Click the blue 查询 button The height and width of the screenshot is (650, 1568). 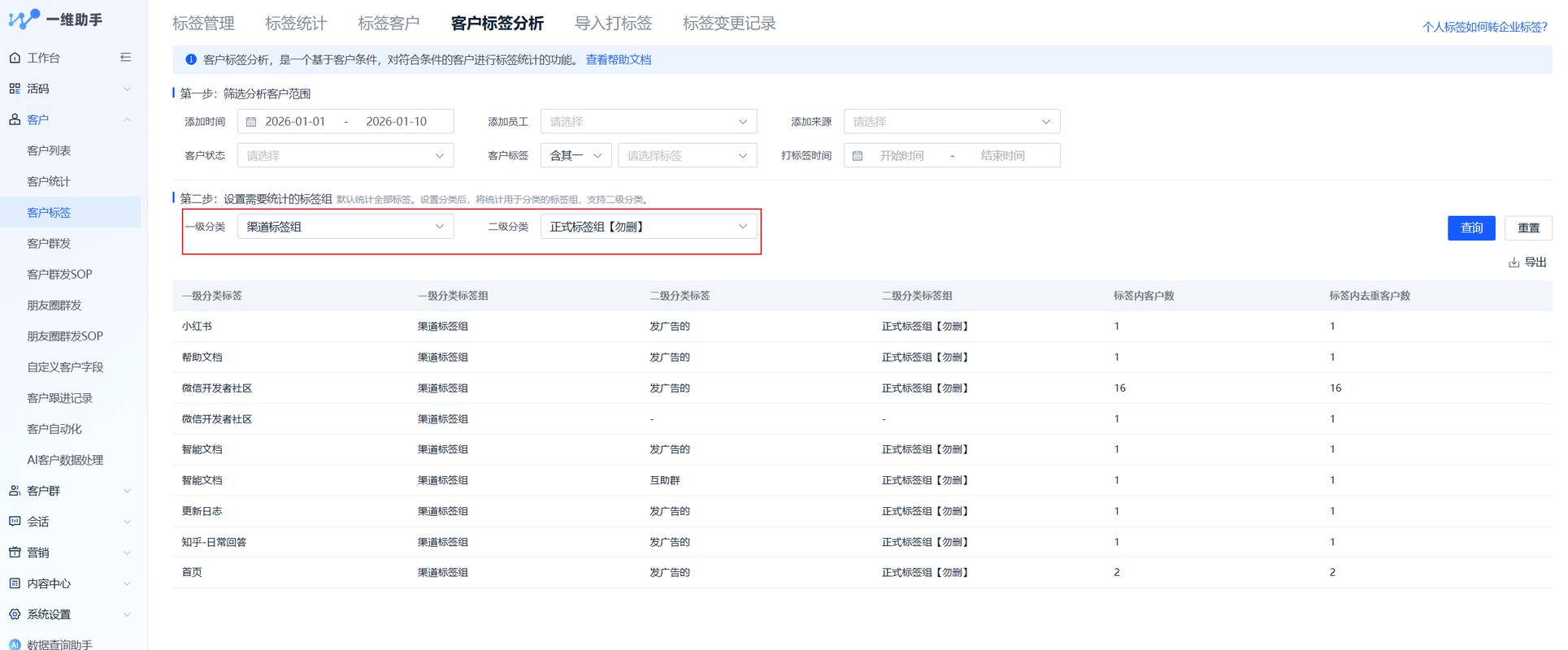1471,227
